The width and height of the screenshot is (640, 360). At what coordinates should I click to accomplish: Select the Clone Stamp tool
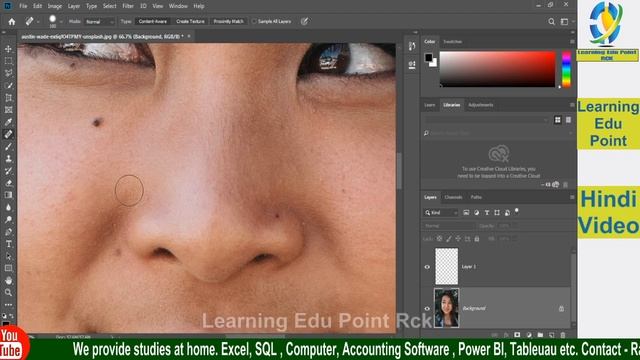pyautogui.click(x=8, y=159)
